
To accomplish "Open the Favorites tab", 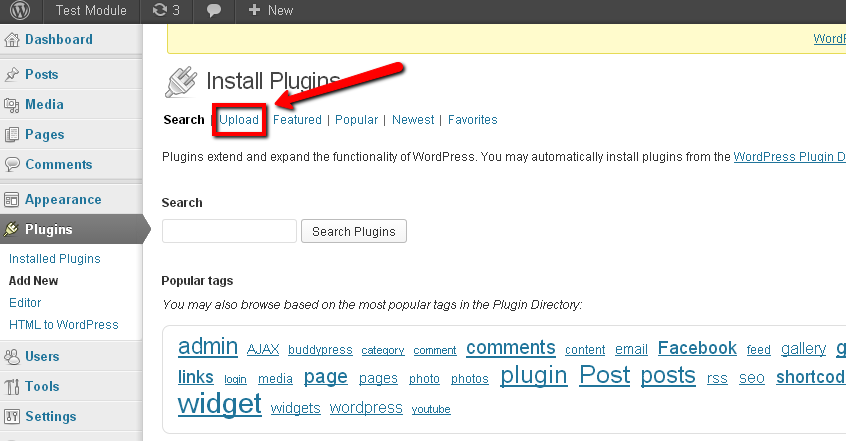I will tap(473, 120).
